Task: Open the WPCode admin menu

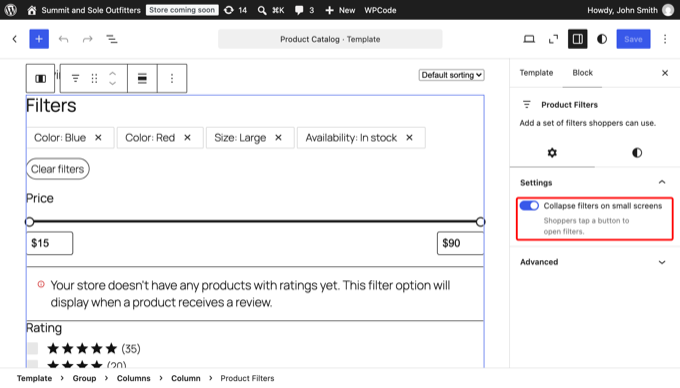Action: [x=380, y=10]
